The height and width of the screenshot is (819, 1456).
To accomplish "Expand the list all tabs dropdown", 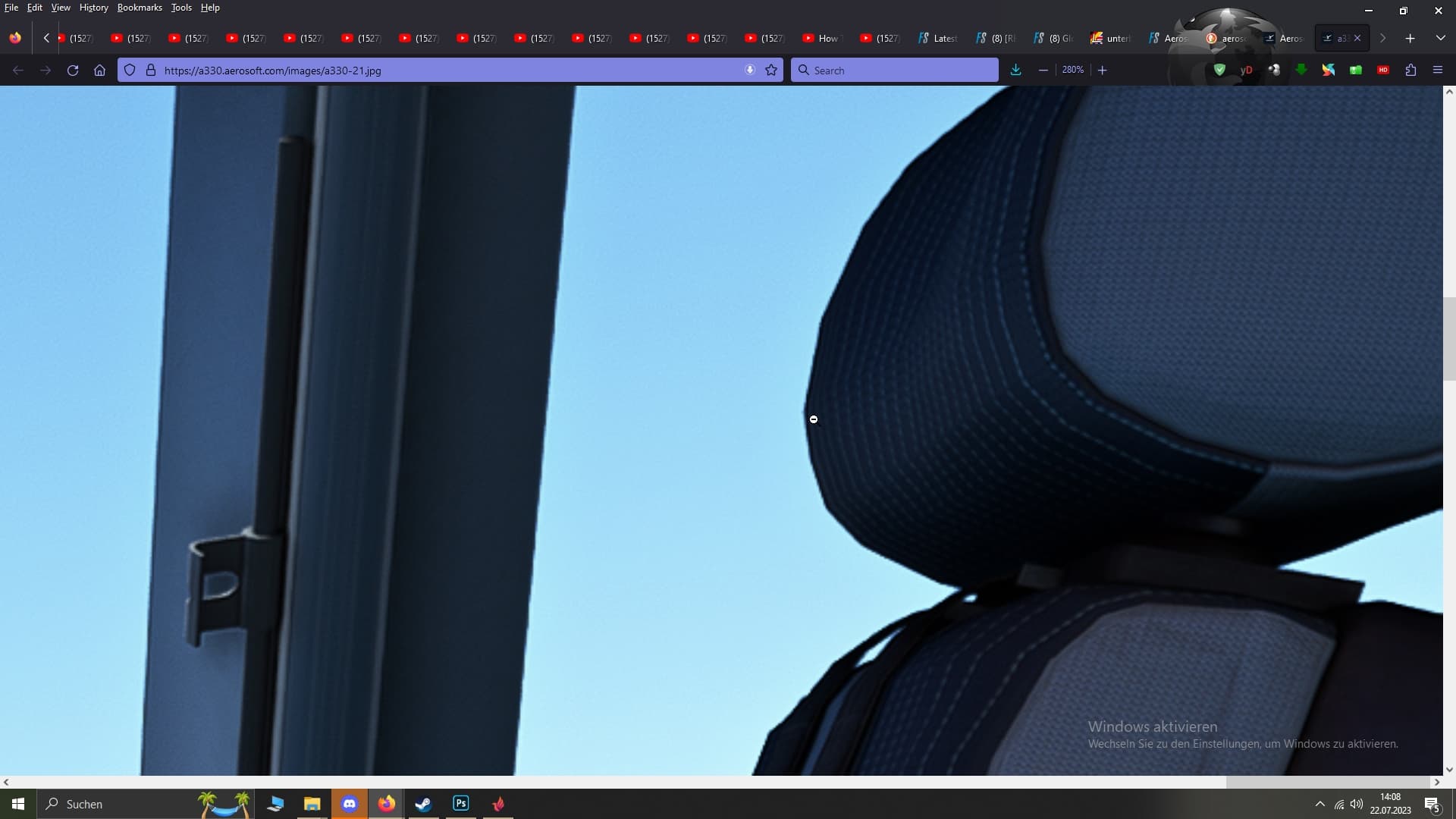I will (x=1440, y=38).
